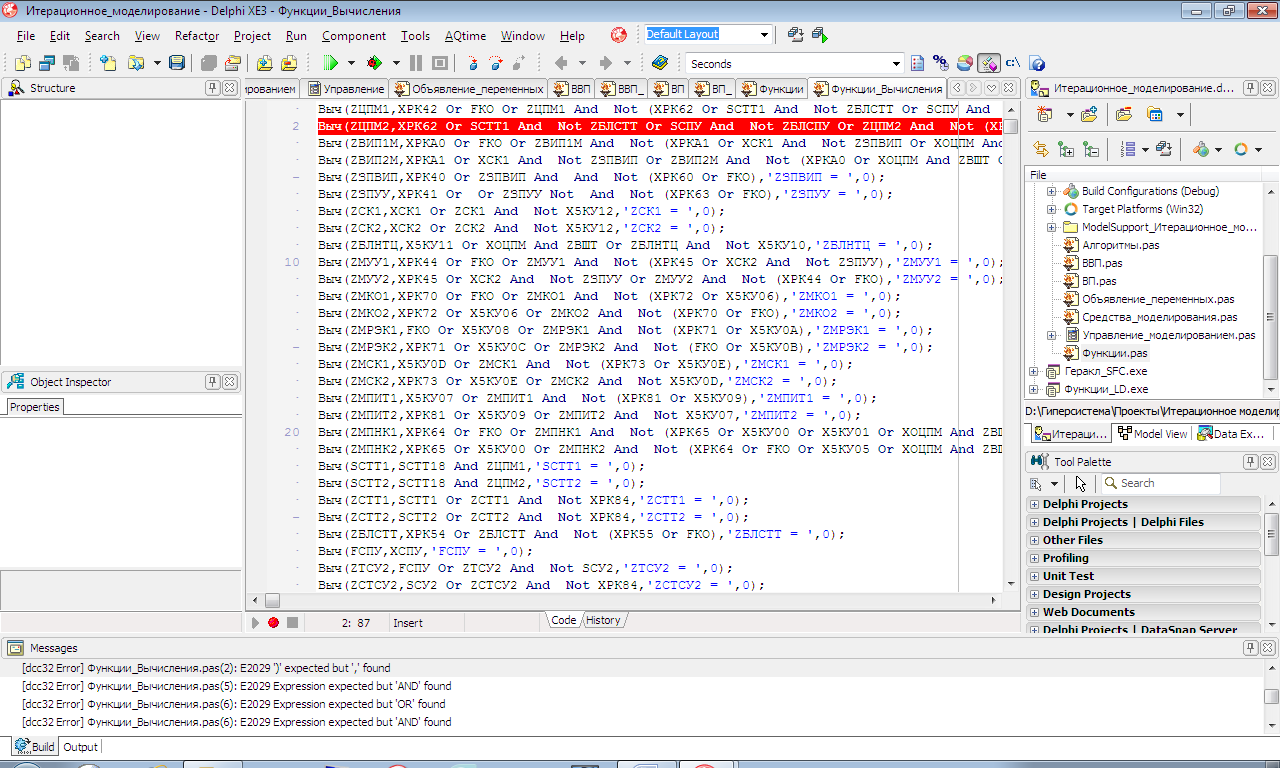This screenshot has height=768, width=1280.
Task: Click the green Run button in toolbar
Action: point(331,63)
